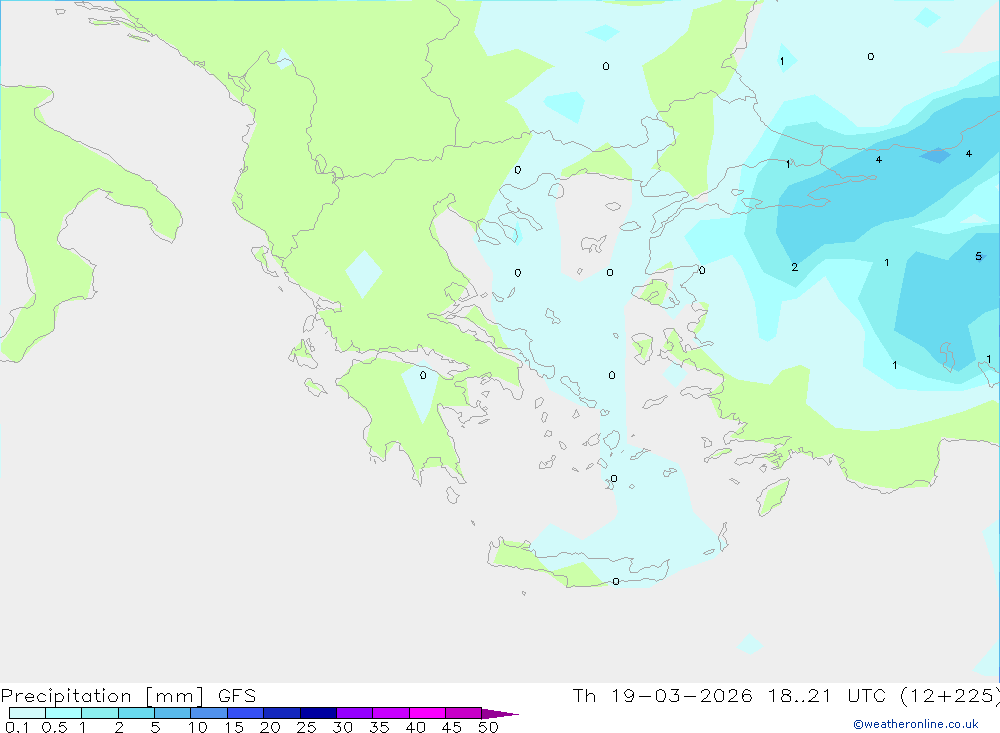Click the '30' legend scale label
1000x733 pixels.
[x=343, y=727]
